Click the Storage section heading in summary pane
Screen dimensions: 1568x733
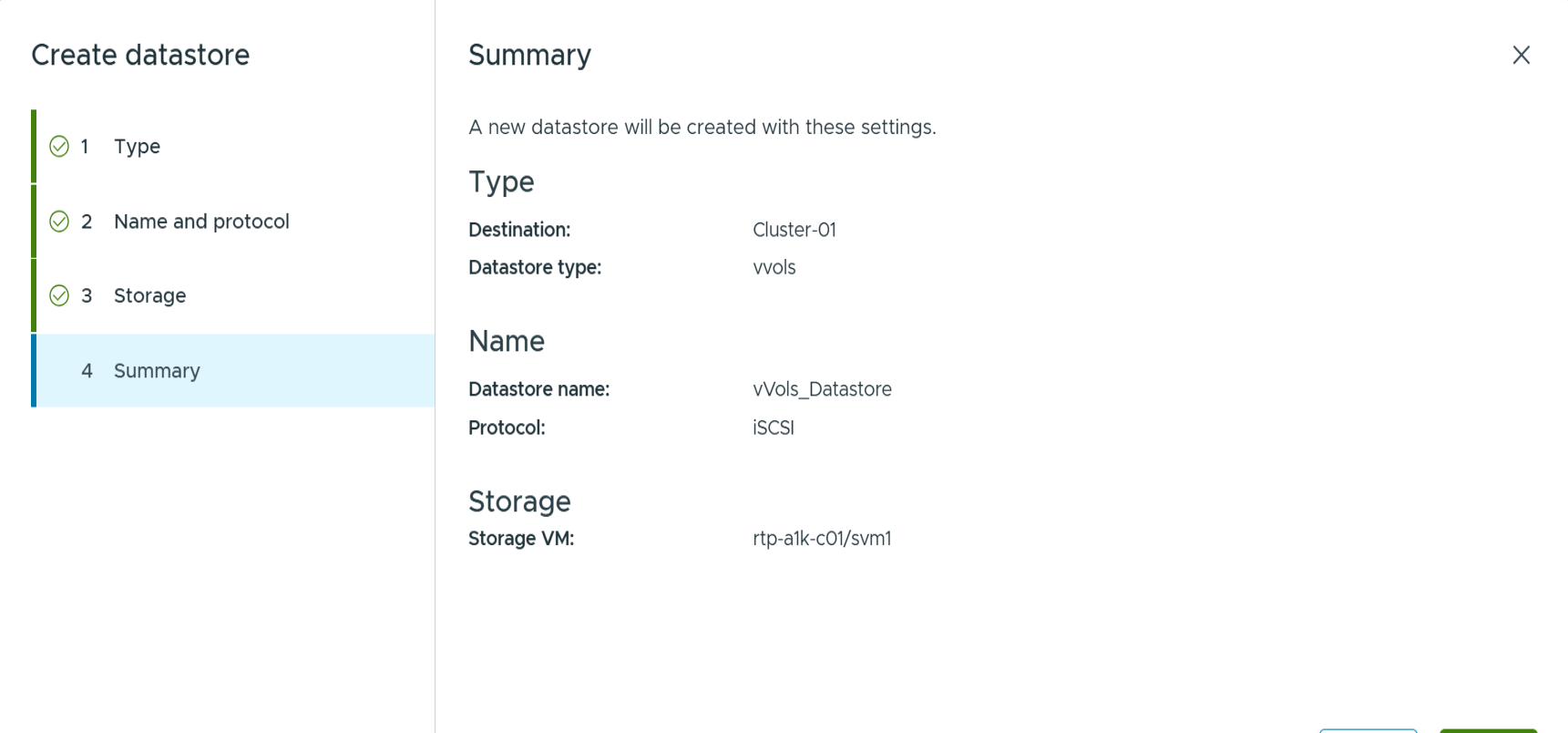(519, 501)
